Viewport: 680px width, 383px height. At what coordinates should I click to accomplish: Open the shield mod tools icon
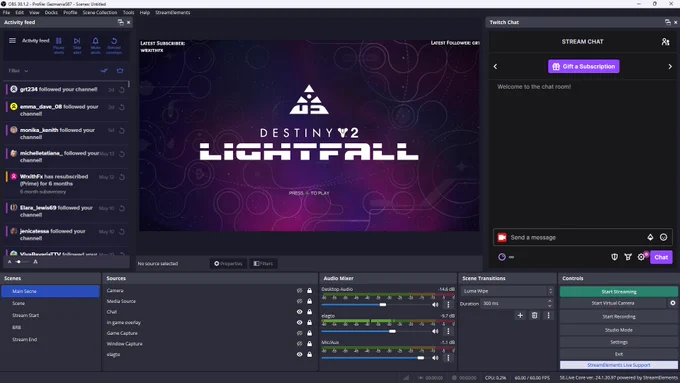(x=615, y=257)
